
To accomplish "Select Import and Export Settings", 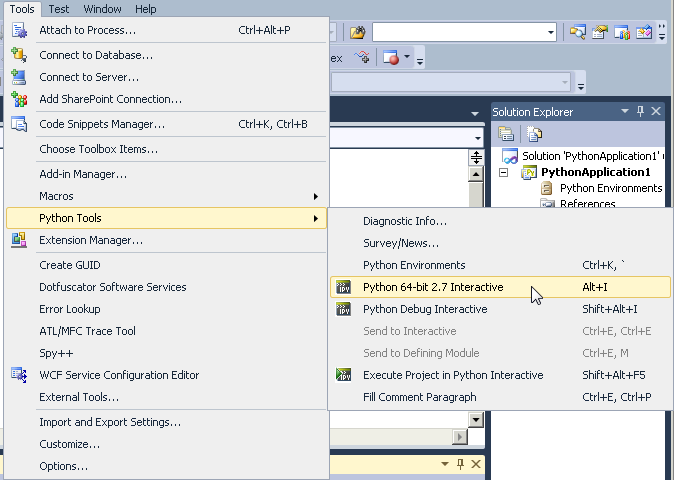I will 166,422.
